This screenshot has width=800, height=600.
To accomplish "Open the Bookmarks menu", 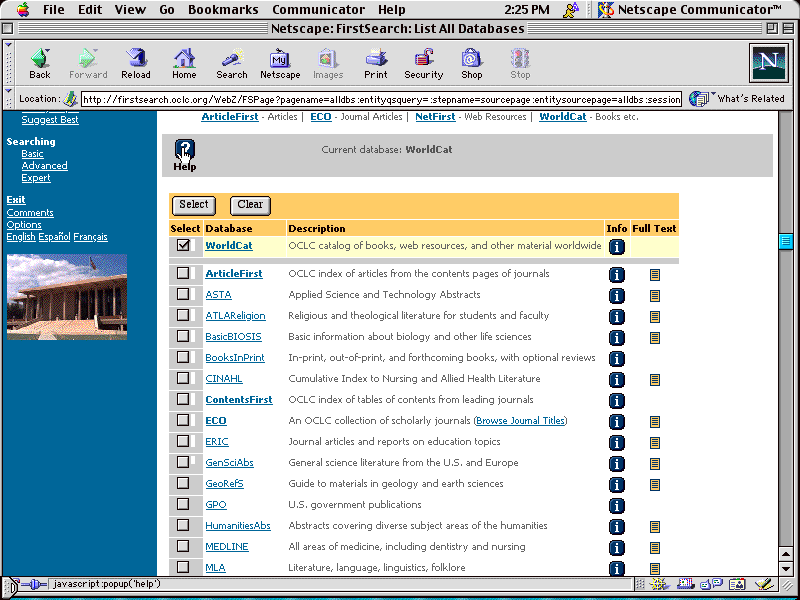I will point(223,9).
